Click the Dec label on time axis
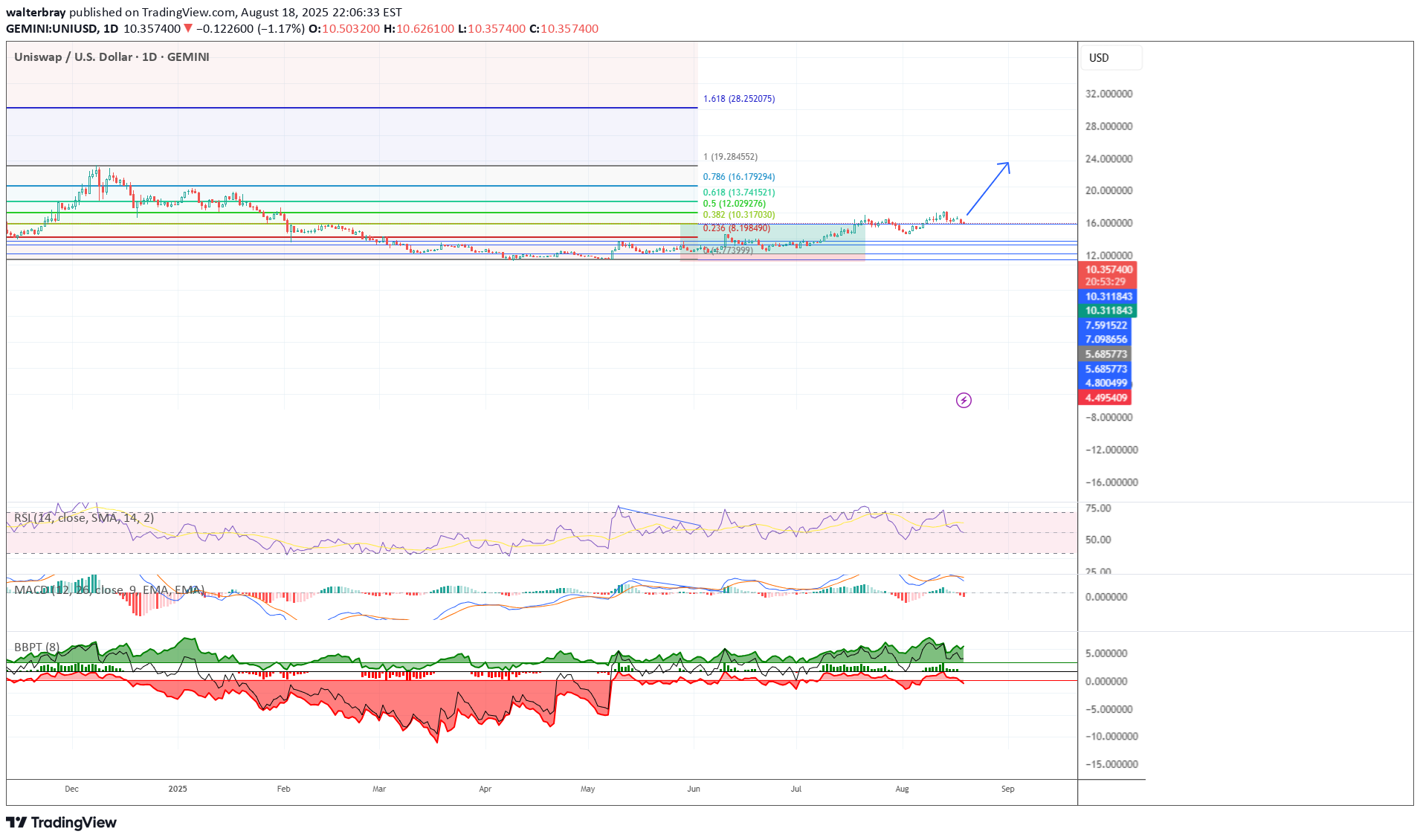Viewport: 1420px width, 840px height. tap(71, 789)
